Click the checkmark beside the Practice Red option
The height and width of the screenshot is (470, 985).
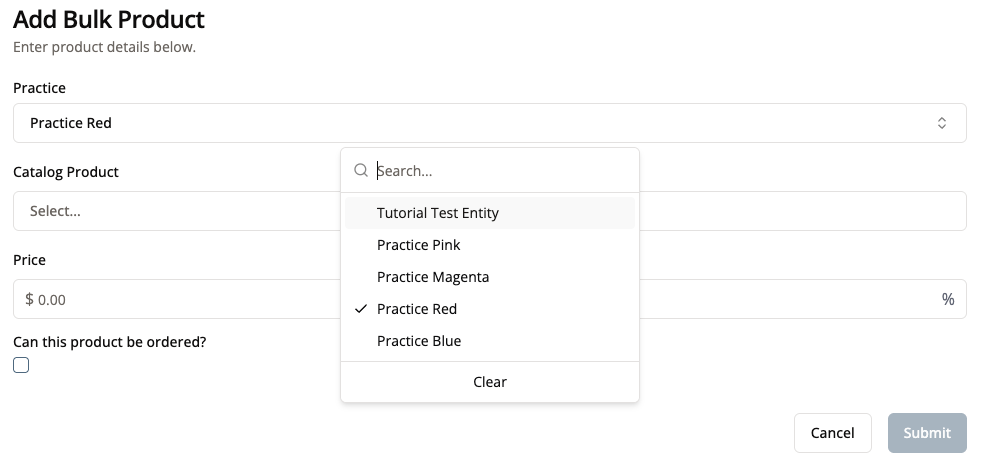(361, 309)
